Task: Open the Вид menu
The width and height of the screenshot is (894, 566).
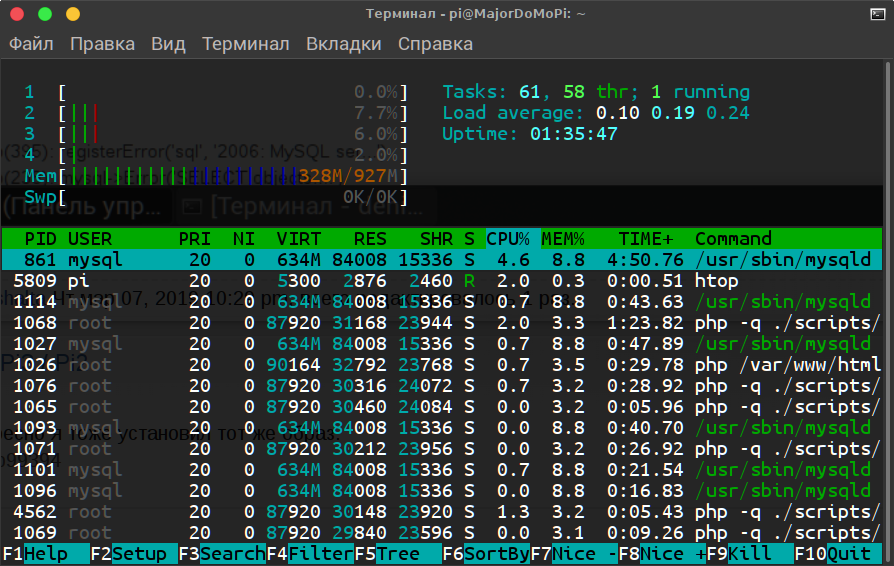Action: pos(168,44)
